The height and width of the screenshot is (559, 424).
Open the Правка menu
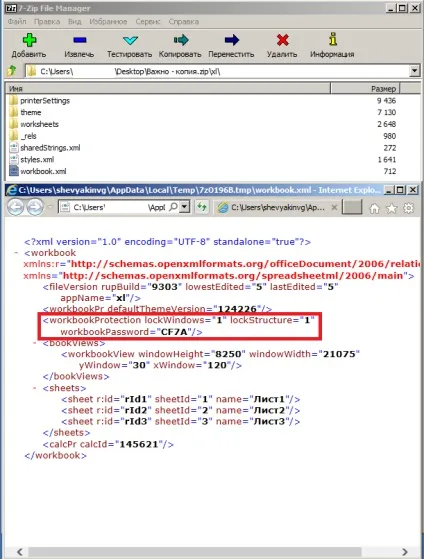click(47, 21)
